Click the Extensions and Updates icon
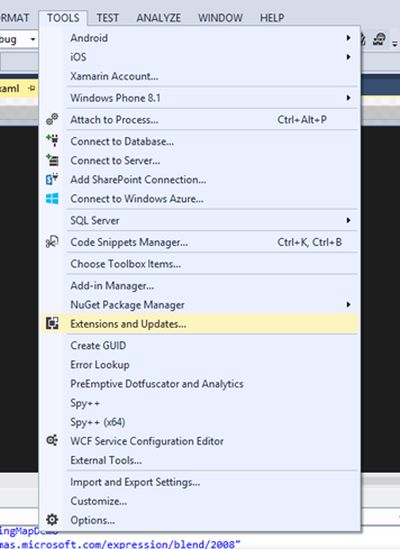Screen dimensions: 400x549 click(52, 323)
